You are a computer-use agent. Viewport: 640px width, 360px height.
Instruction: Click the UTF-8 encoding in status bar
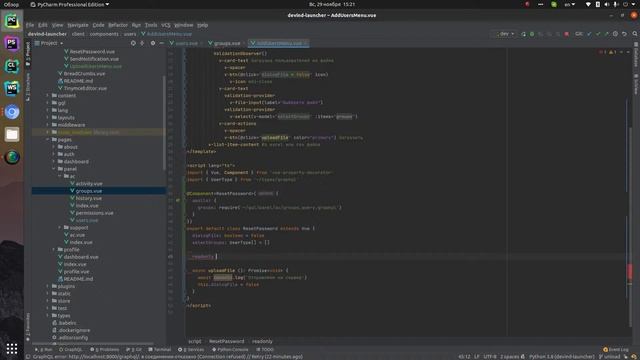coord(489,357)
